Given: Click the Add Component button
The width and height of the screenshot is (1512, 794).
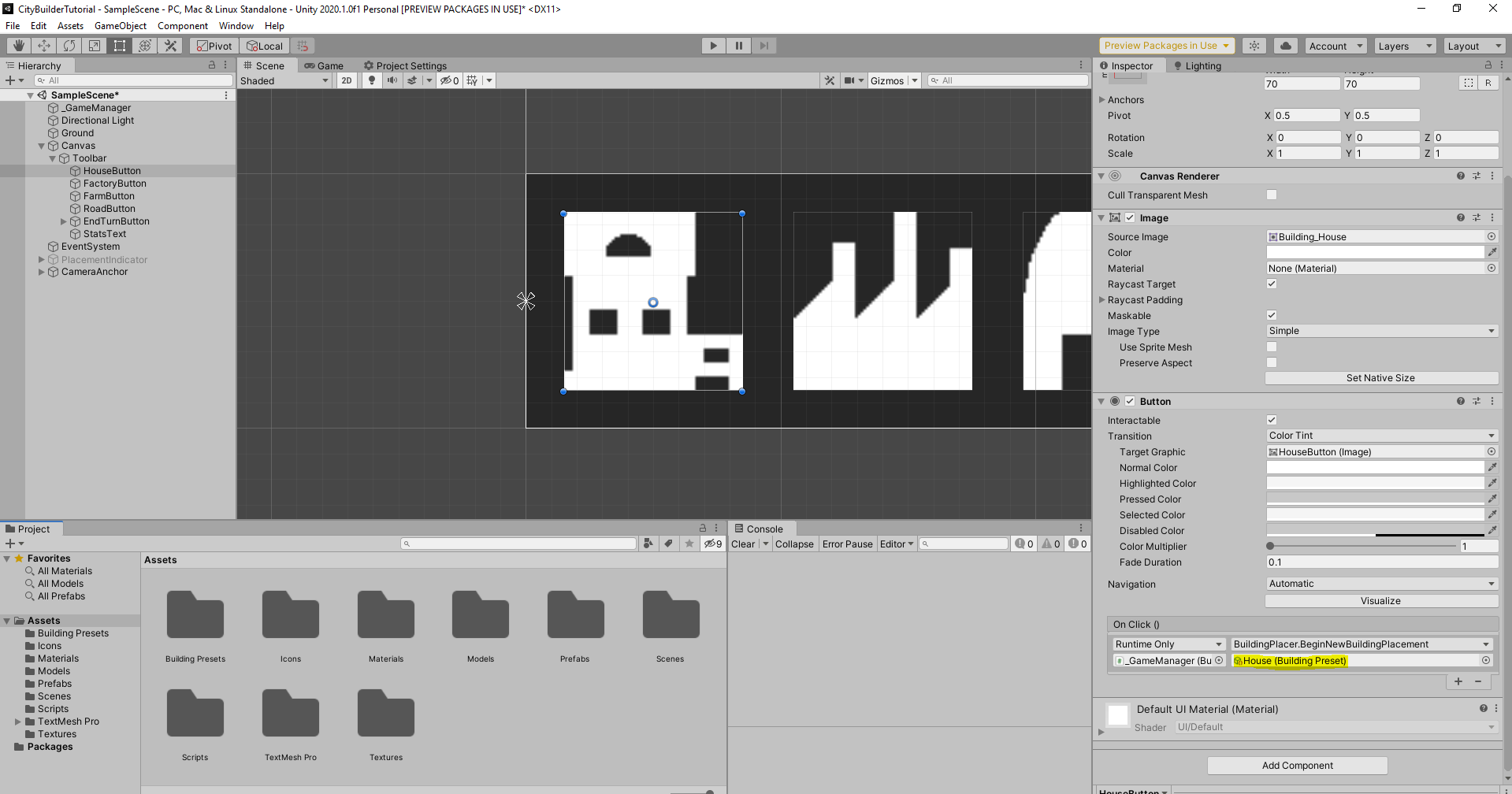Looking at the screenshot, I should (x=1297, y=766).
